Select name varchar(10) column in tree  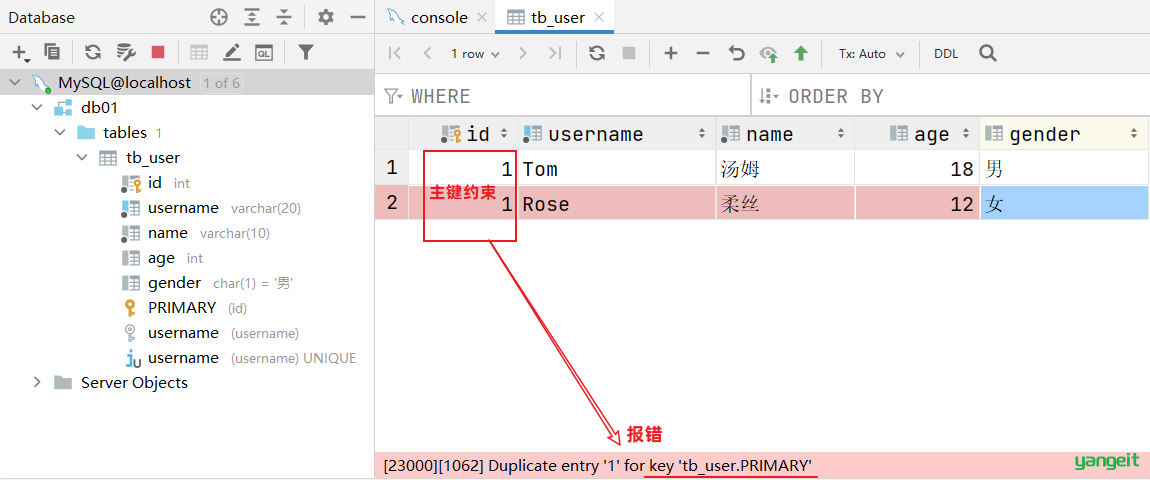click(x=195, y=233)
